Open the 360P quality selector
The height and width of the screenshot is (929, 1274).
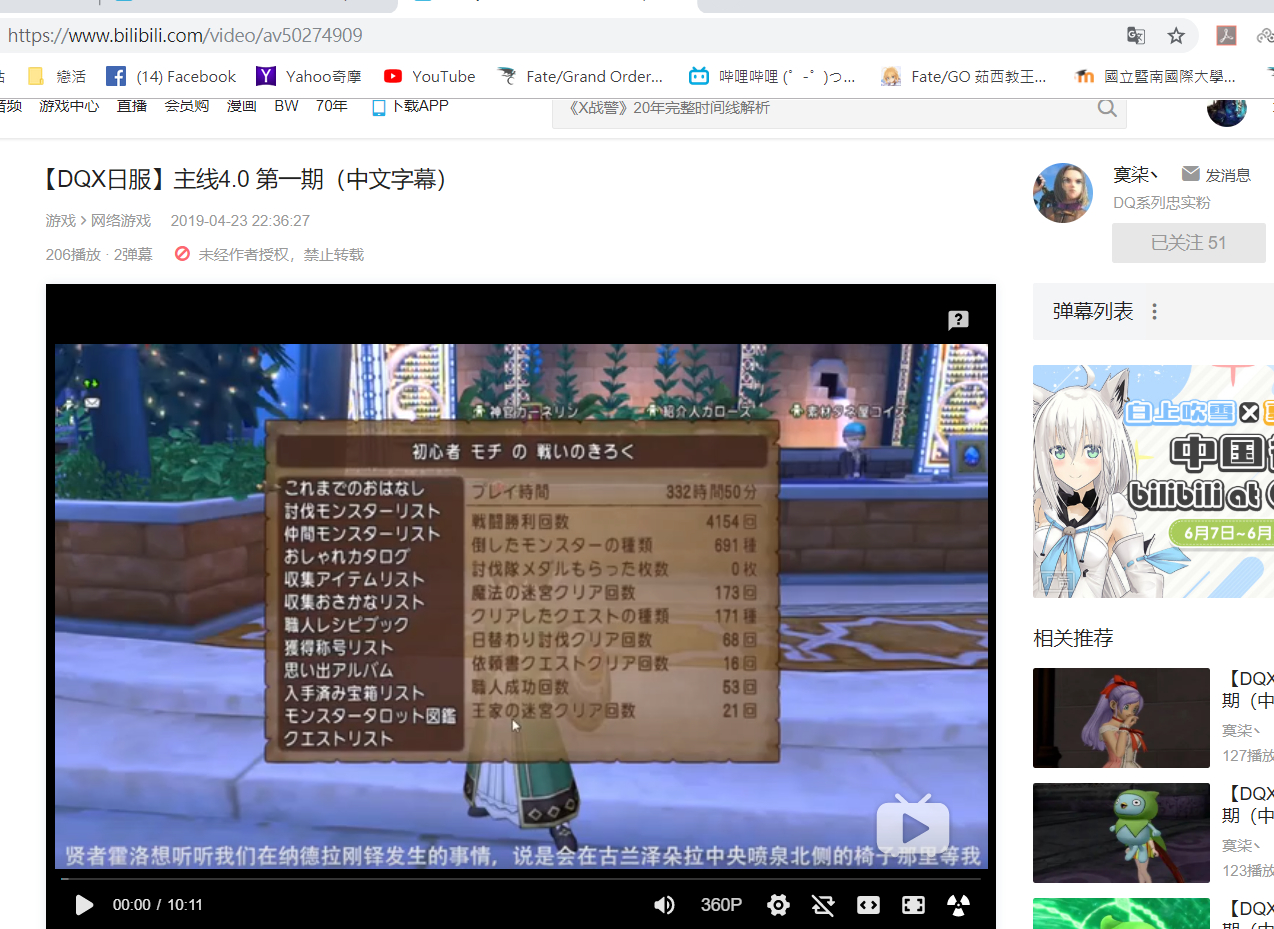tap(721, 905)
